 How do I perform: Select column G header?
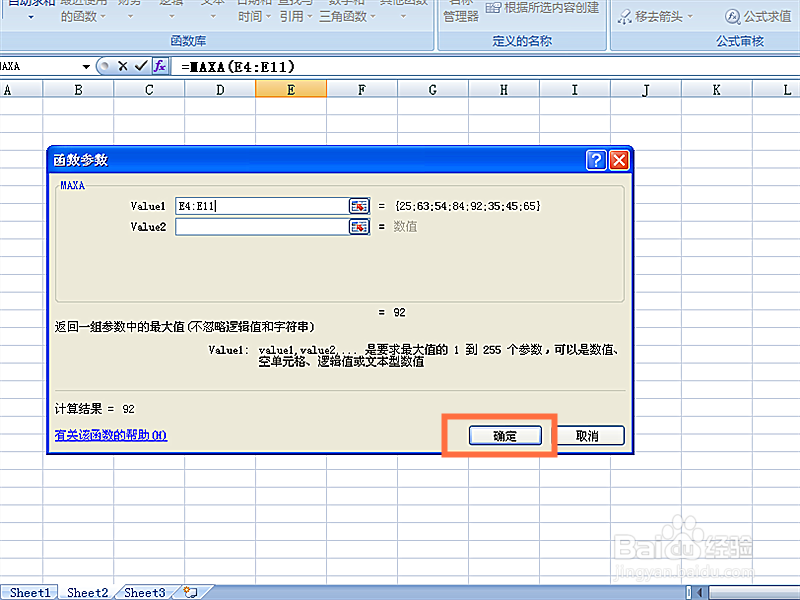point(433,90)
